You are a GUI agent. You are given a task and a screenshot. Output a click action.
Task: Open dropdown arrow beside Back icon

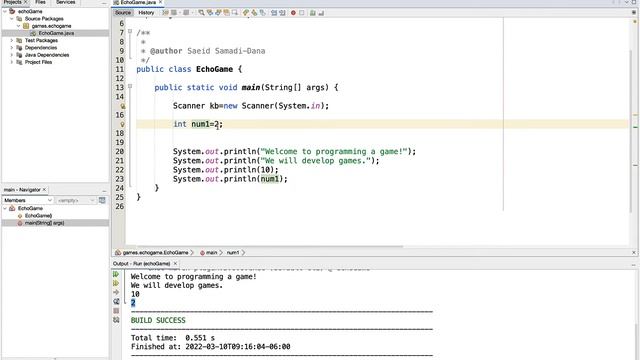(180, 13)
